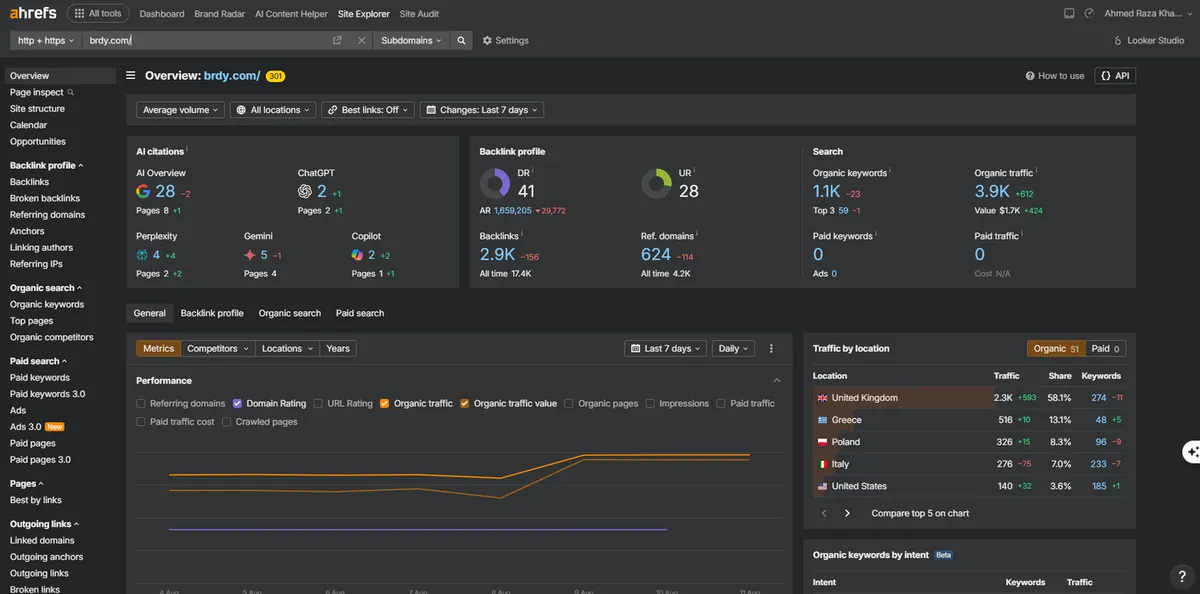
Task: Open the chart three-dot options menu
Action: coord(771,349)
